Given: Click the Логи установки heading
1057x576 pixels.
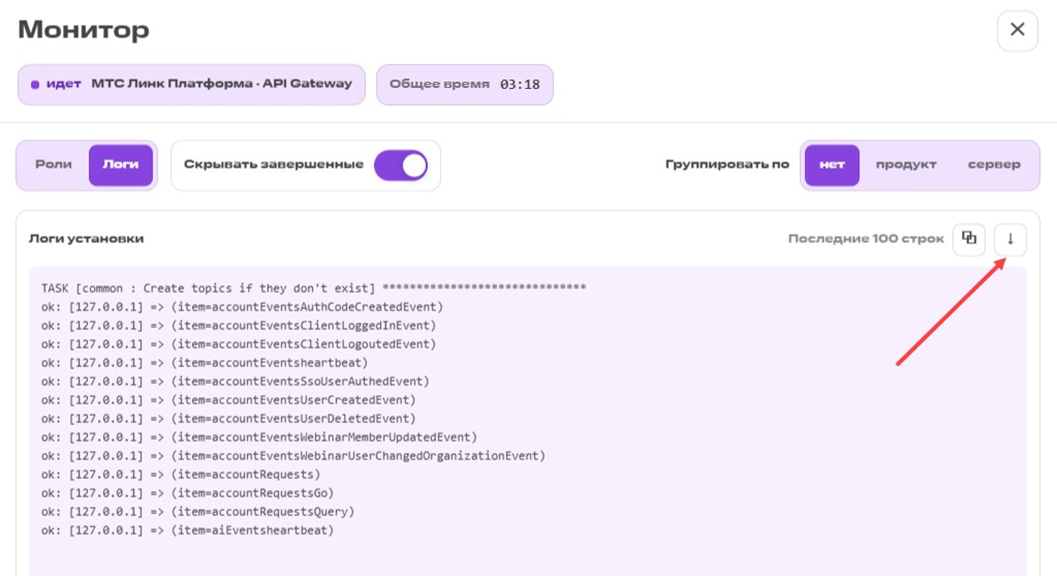Looking at the screenshot, I should [x=86, y=239].
